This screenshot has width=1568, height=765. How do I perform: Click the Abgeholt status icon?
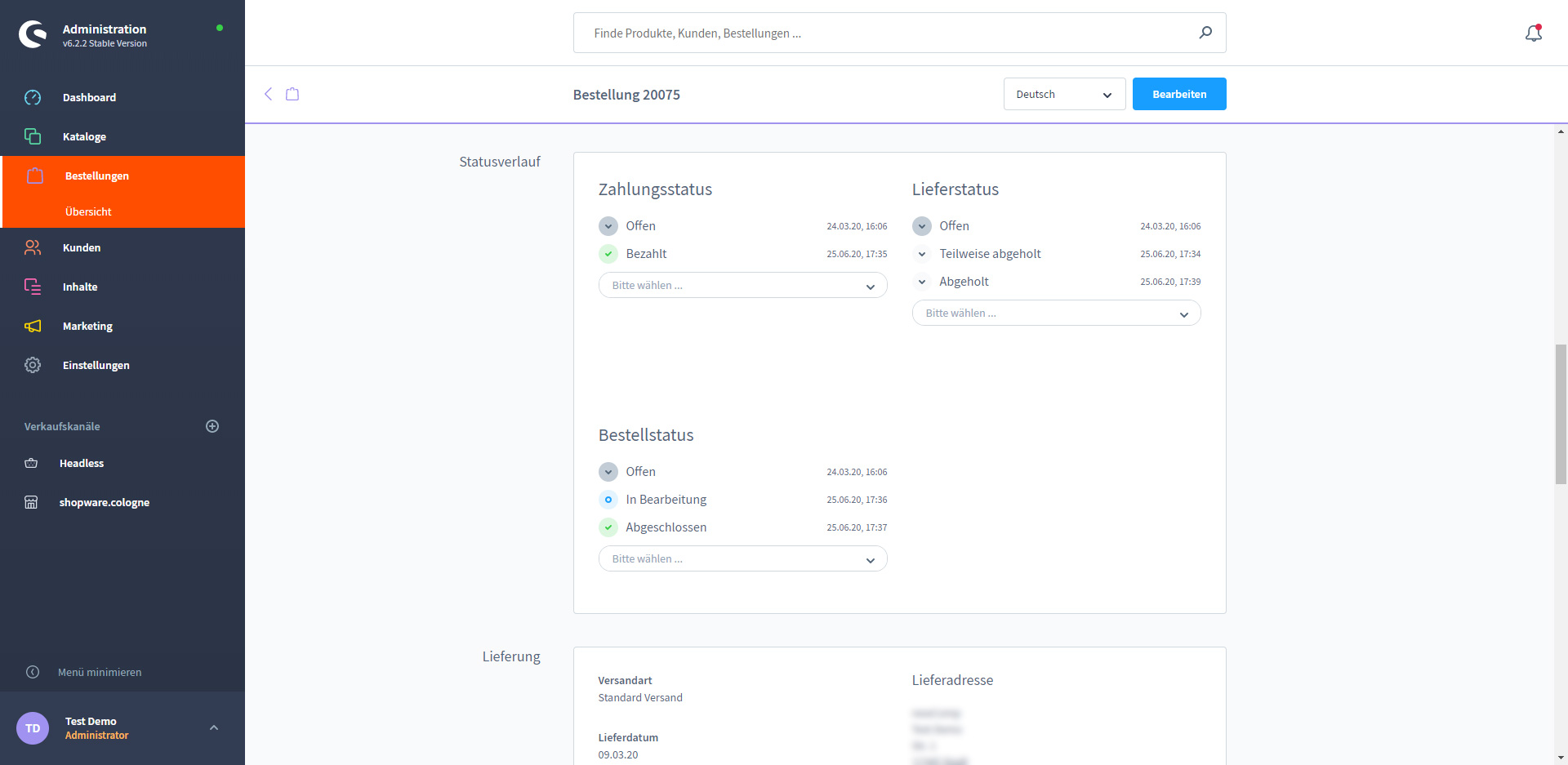tap(922, 282)
